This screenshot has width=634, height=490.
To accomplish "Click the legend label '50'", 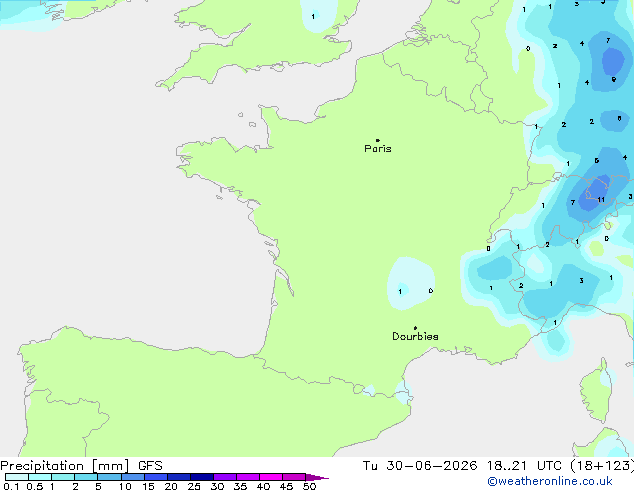I will [309, 486].
